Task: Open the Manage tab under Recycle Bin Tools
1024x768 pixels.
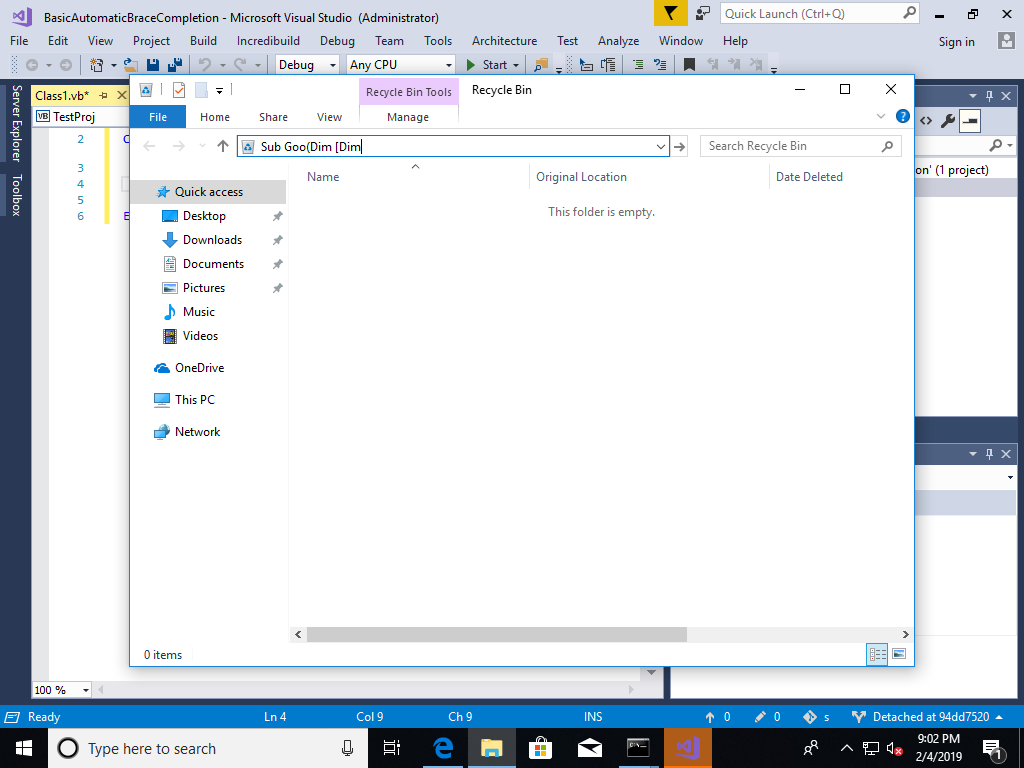Action: (x=408, y=117)
